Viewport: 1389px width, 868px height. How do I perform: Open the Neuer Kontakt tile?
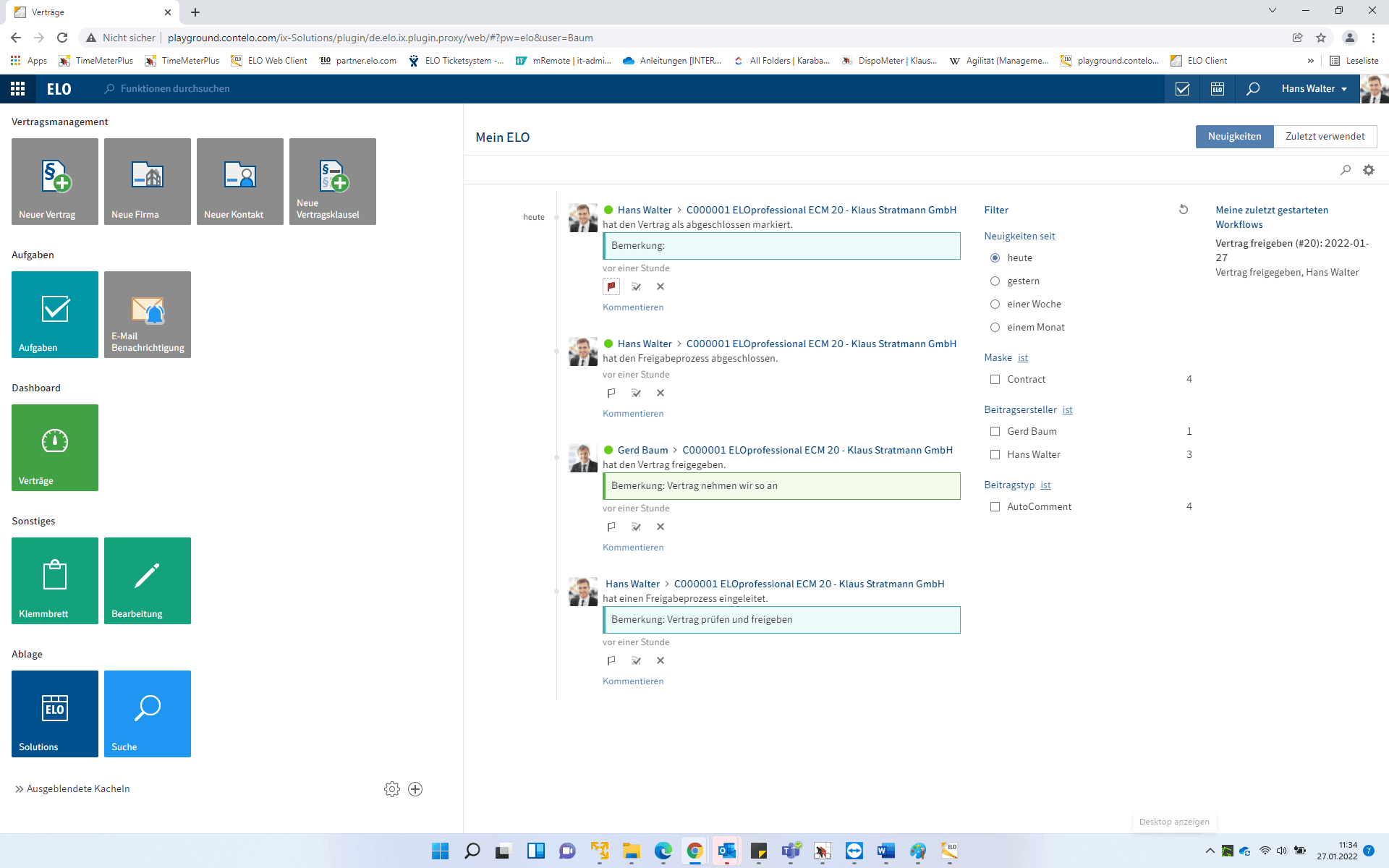[x=240, y=182]
